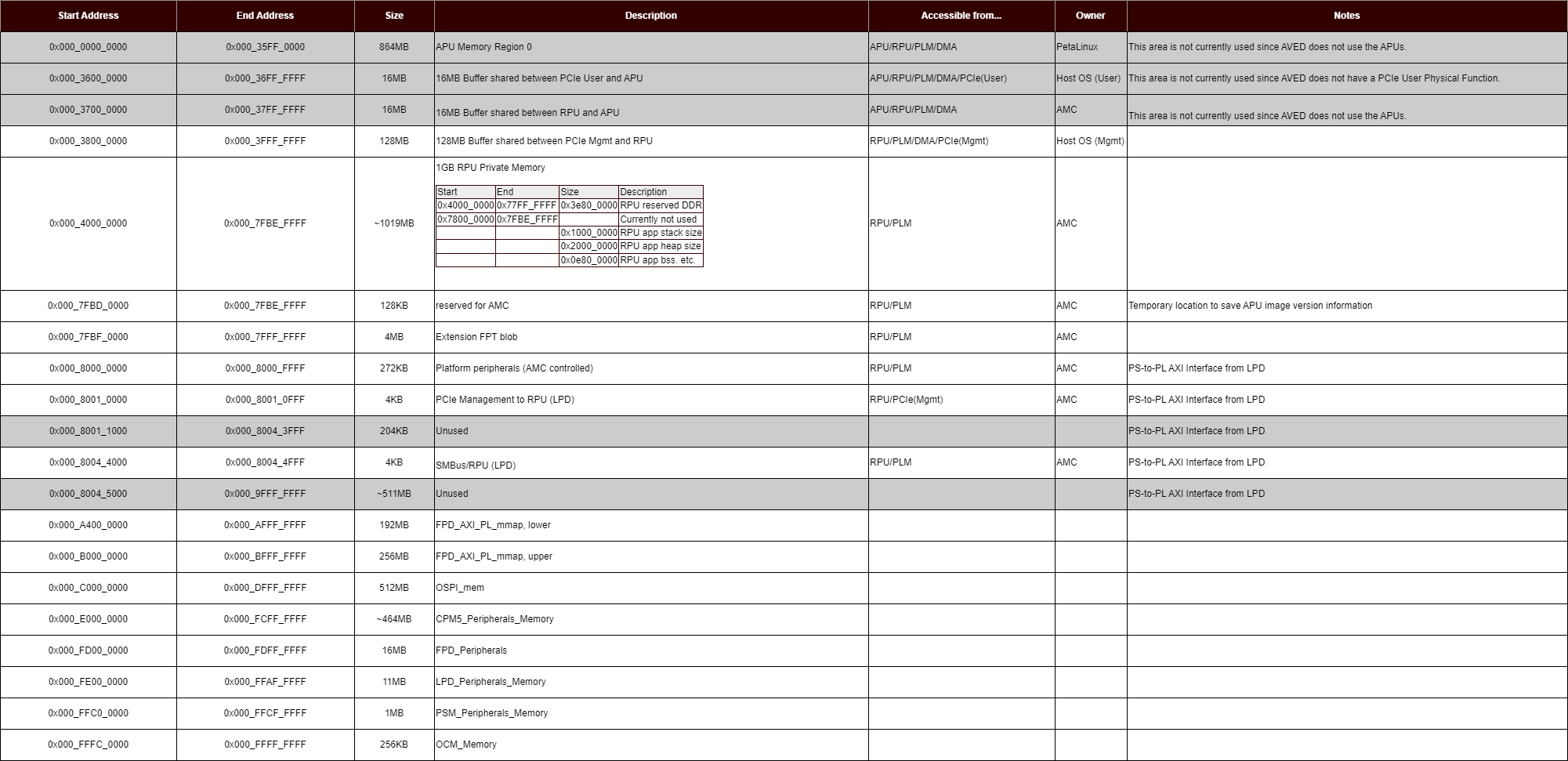Click the Description column header
Viewport: 1568px width, 761px height.
[x=650, y=16]
